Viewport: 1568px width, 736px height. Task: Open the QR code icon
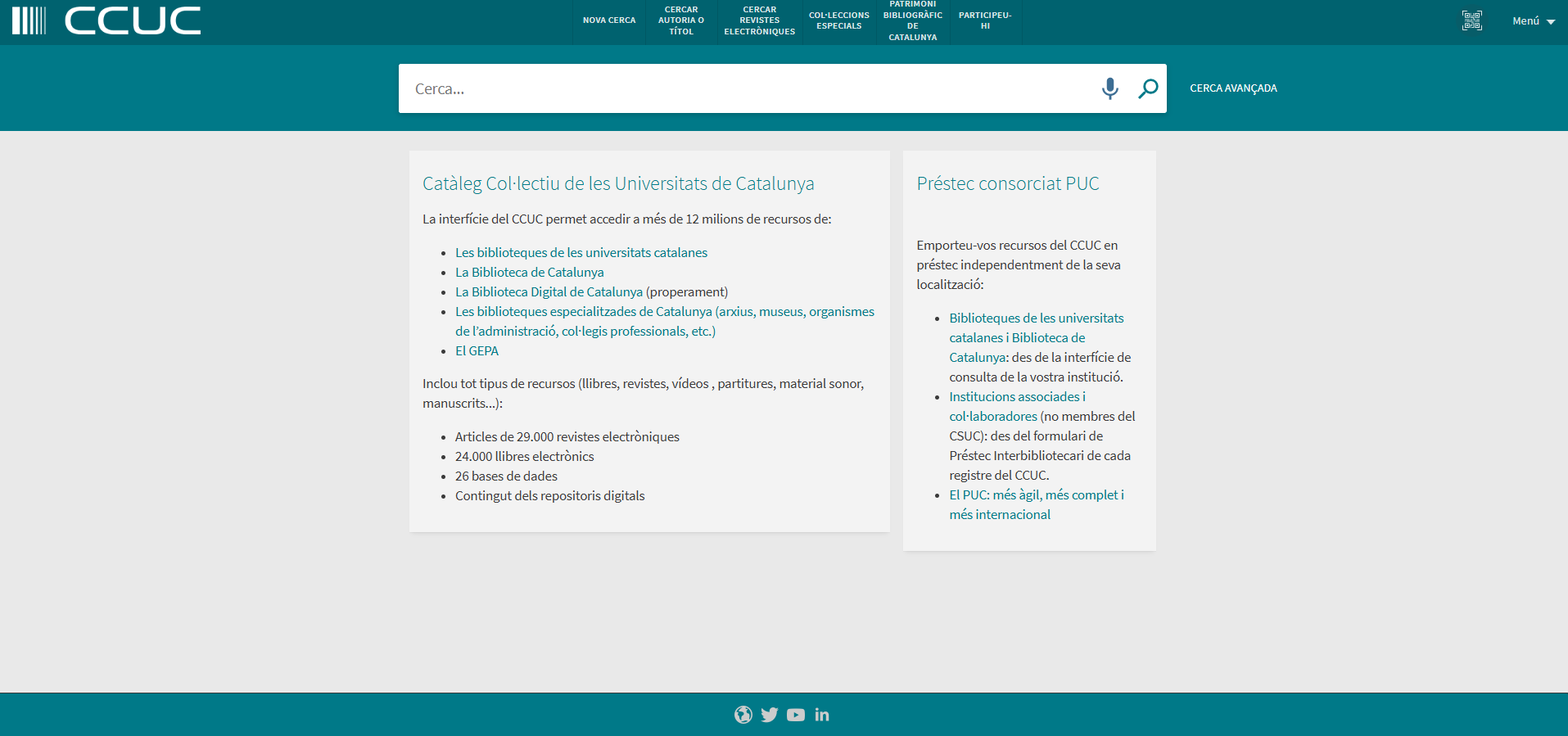tap(1471, 21)
